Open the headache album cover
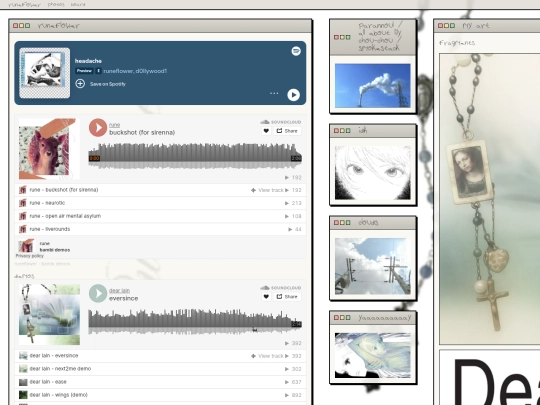Viewport: 540px width, 405px height. [44, 73]
